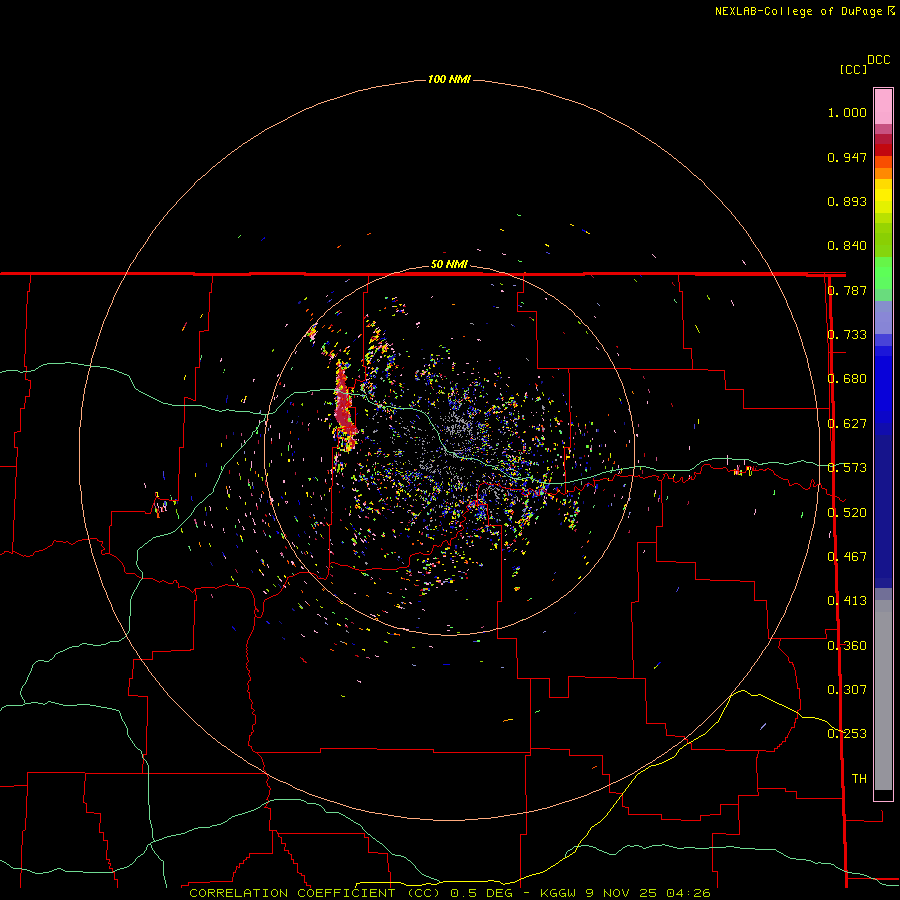
Task: Click the large magenta-red echo cluster west of radar
Action: tap(344, 406)
